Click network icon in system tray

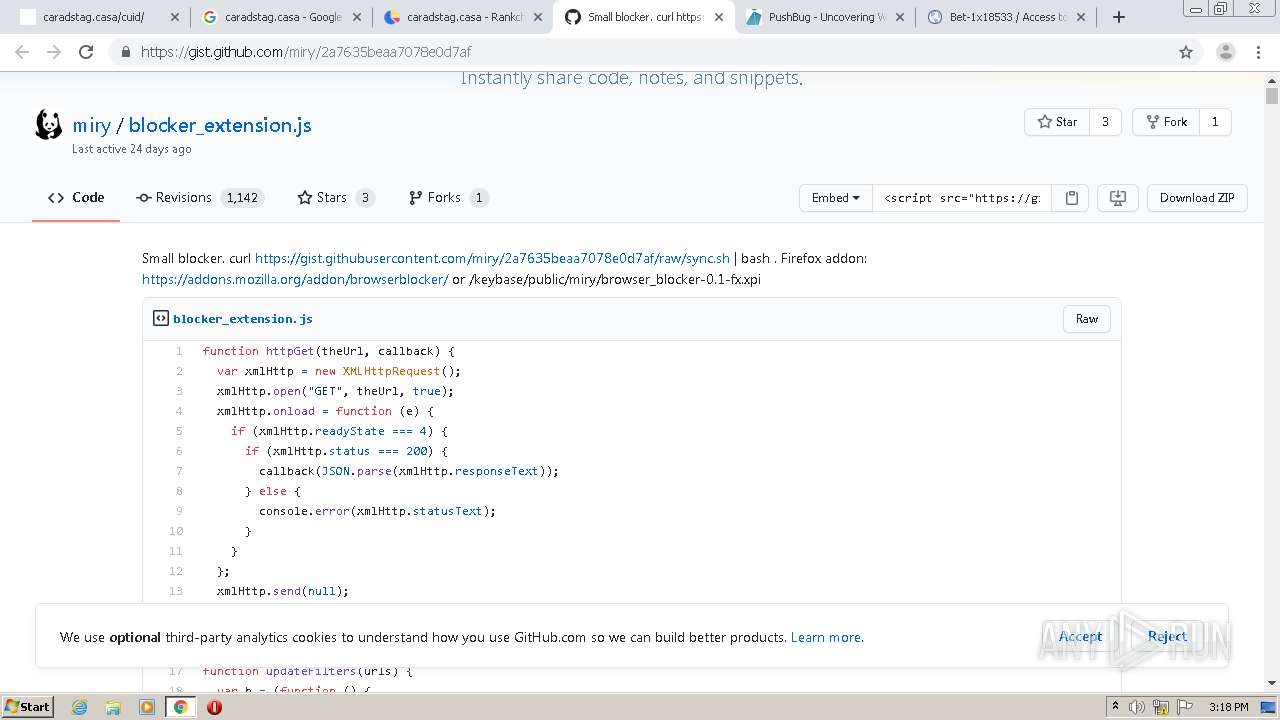(x=1161, y=707)
